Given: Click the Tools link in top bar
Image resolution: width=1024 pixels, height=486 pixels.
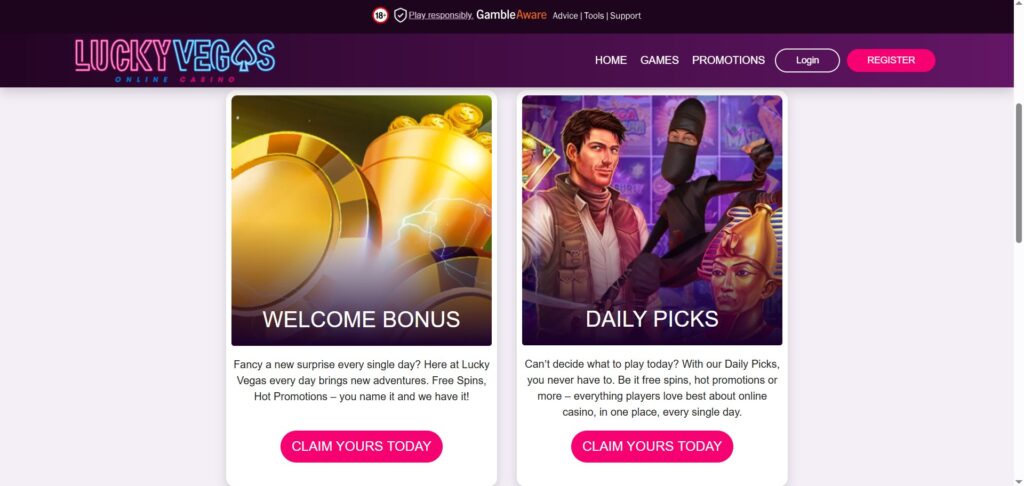Looking at the screenshot, I should 594,16.
